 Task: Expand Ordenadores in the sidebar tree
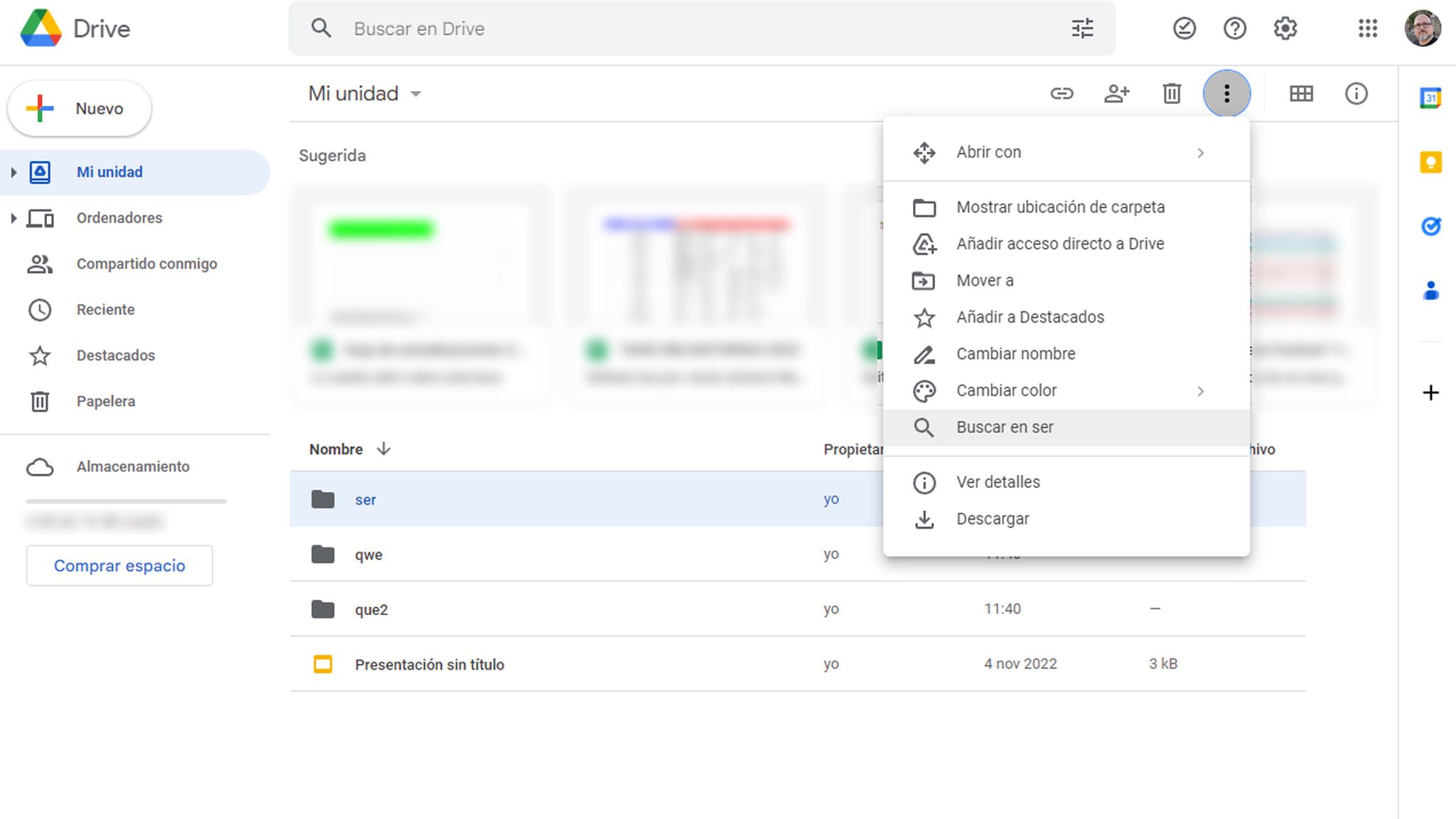tap(13, 218)
